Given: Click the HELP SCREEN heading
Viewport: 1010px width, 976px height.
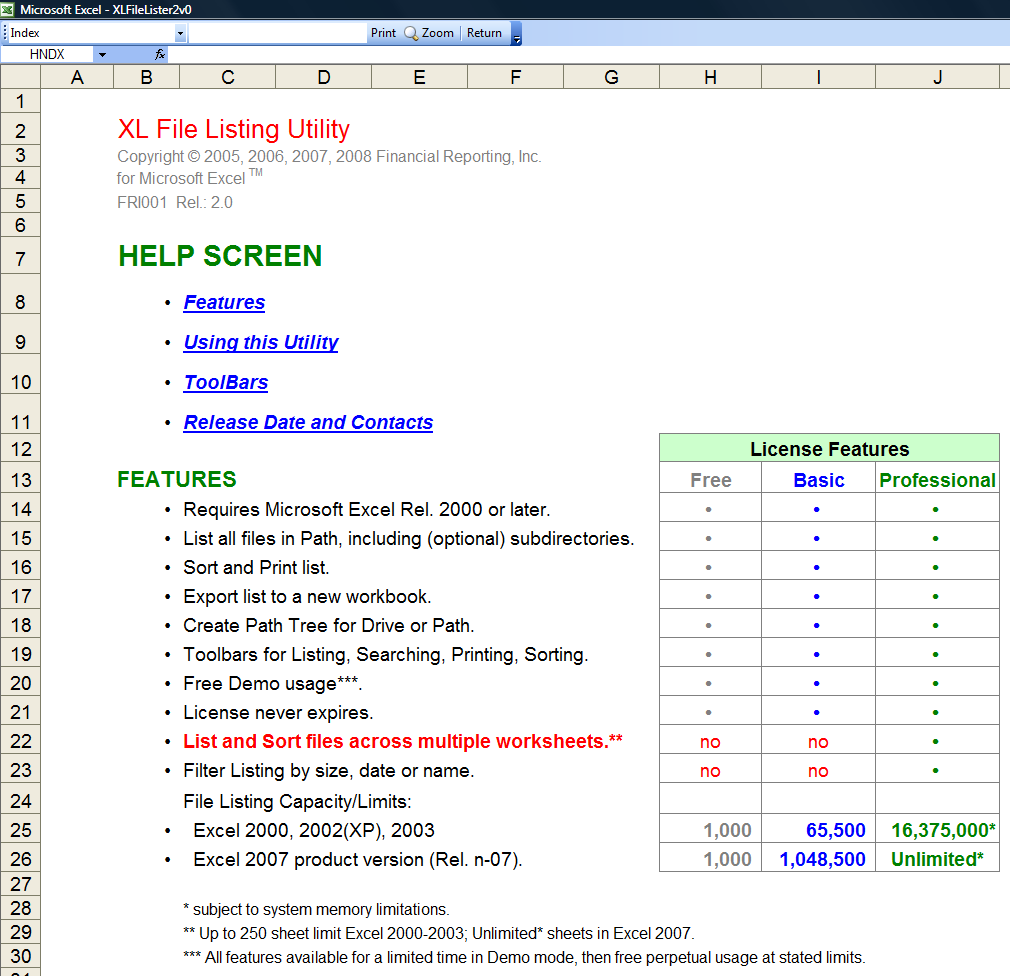Looking at the screenshot, I should click(220, 256).
